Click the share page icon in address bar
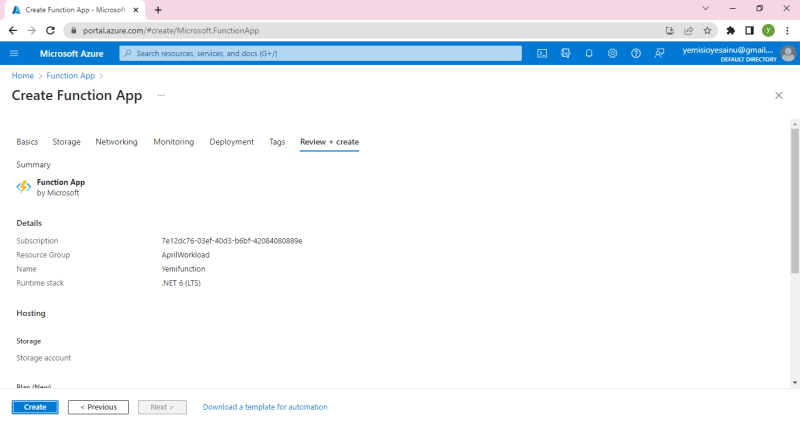800x426 pixels. tap(689, 31)
